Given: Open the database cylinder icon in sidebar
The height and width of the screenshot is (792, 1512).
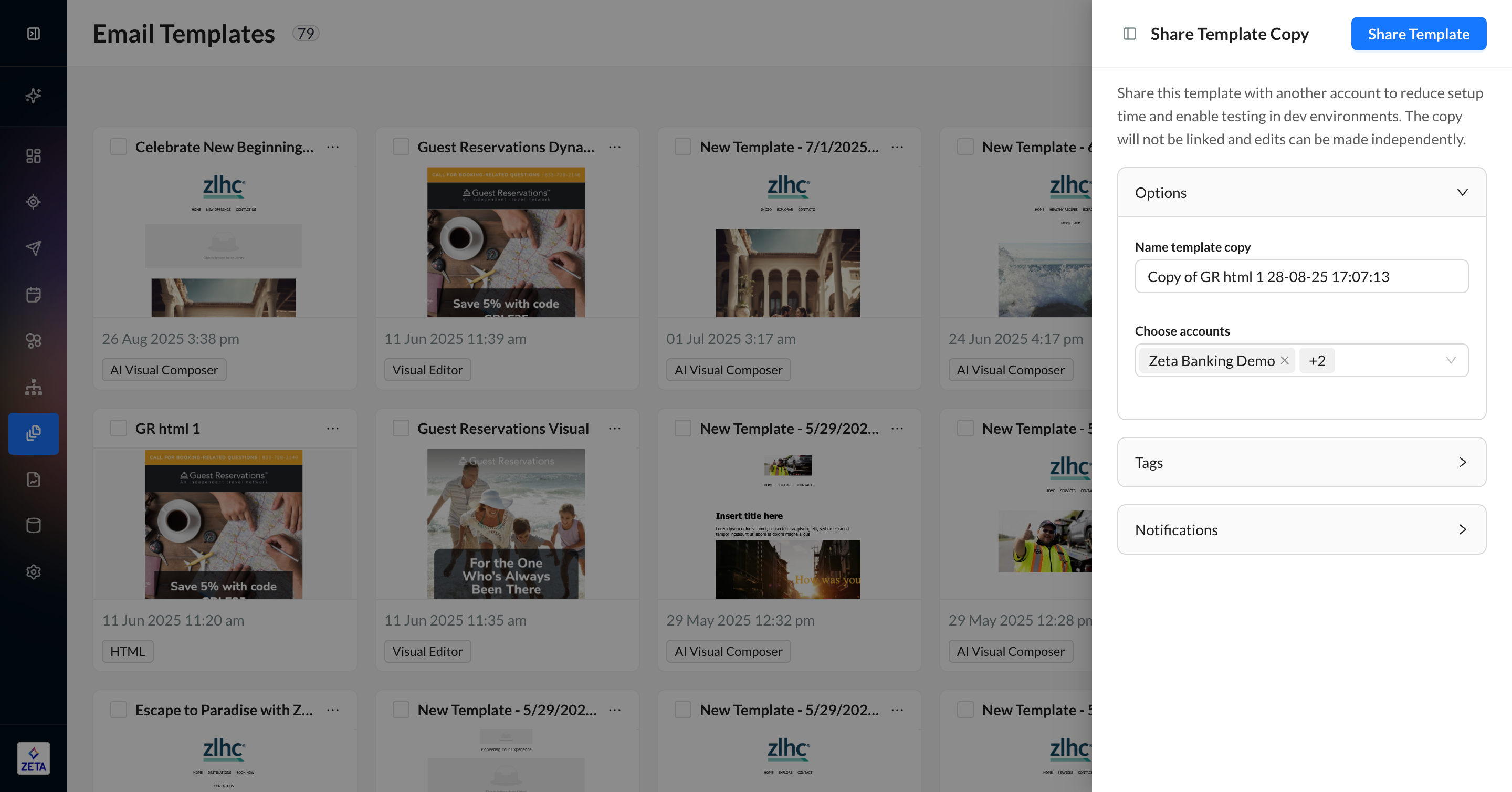Looking at the screenshot, I should point(34,525).
